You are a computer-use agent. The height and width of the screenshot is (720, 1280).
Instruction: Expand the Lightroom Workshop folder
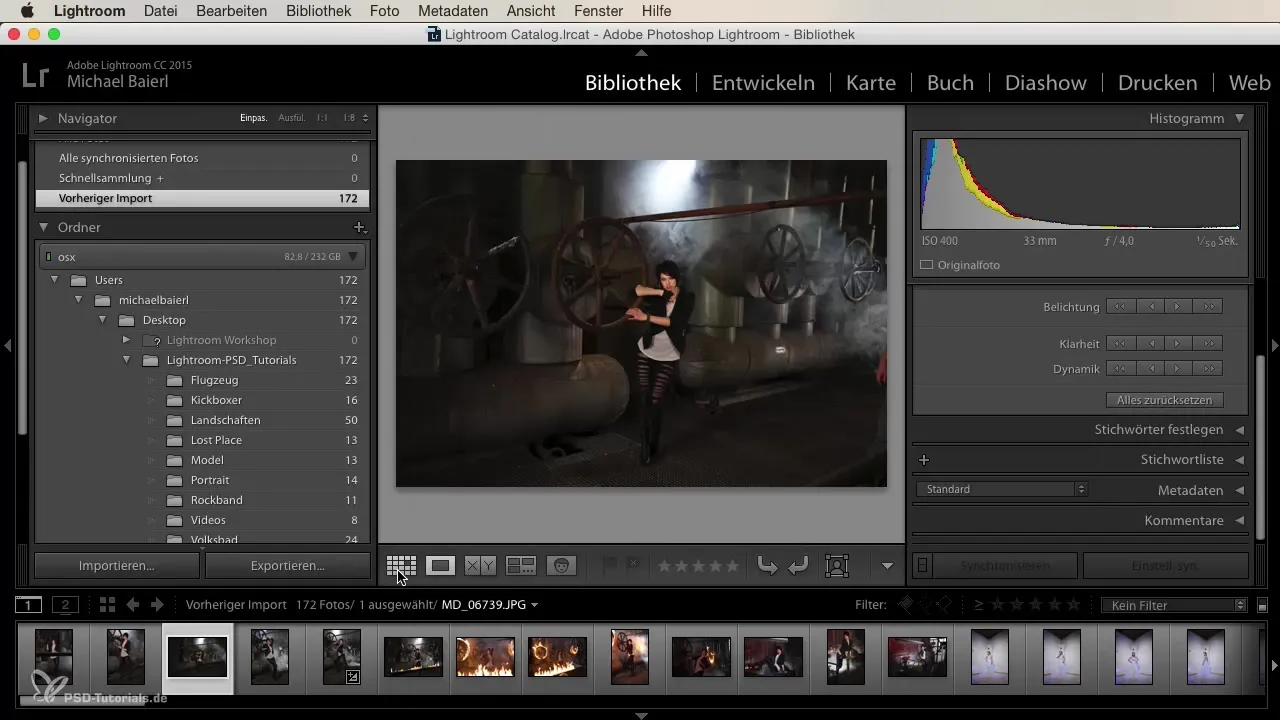click(126, 340)
